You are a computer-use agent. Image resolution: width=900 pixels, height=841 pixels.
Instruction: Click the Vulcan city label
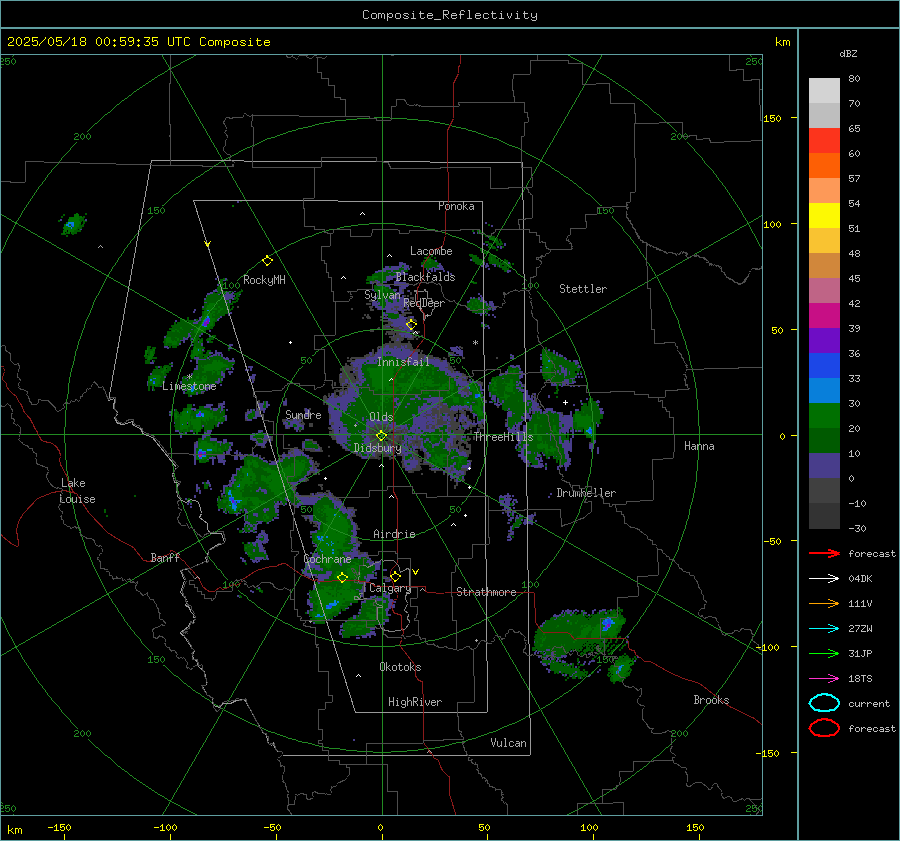pos(508,743)
